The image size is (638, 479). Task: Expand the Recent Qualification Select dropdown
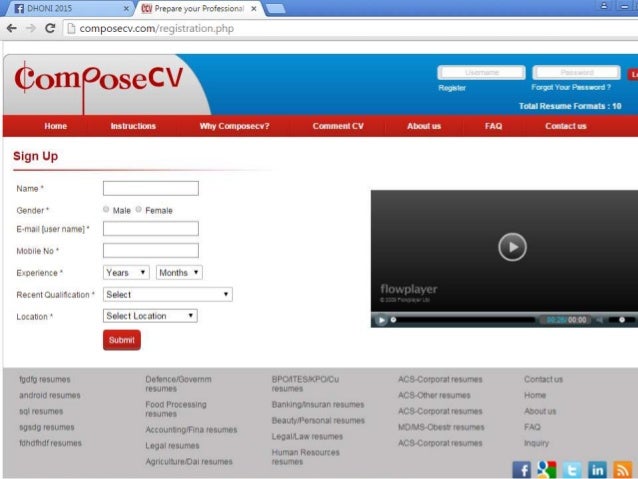tap(168, 295)
